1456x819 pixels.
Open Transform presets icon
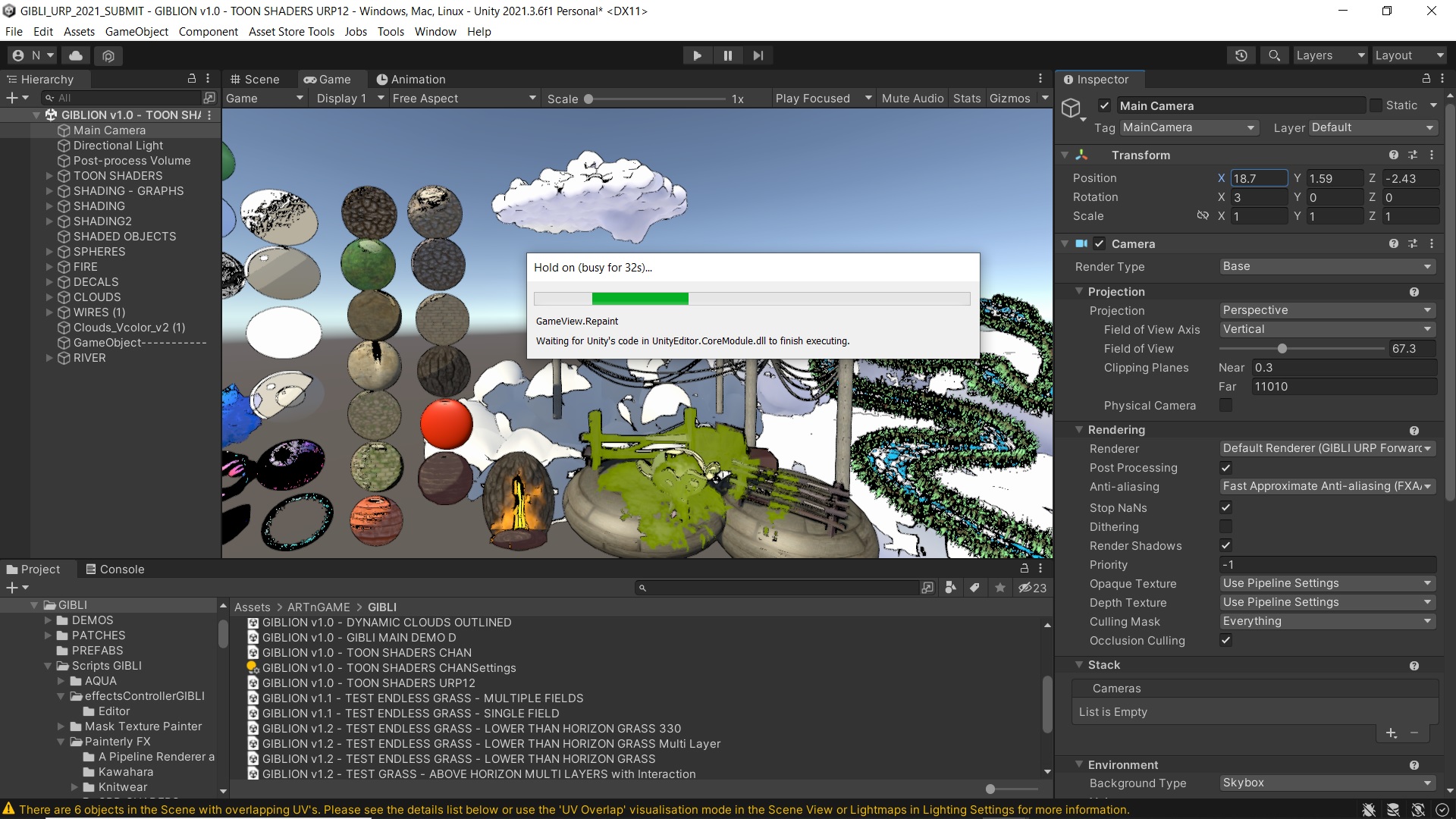pyautogui.click(x=1413, y=155)
